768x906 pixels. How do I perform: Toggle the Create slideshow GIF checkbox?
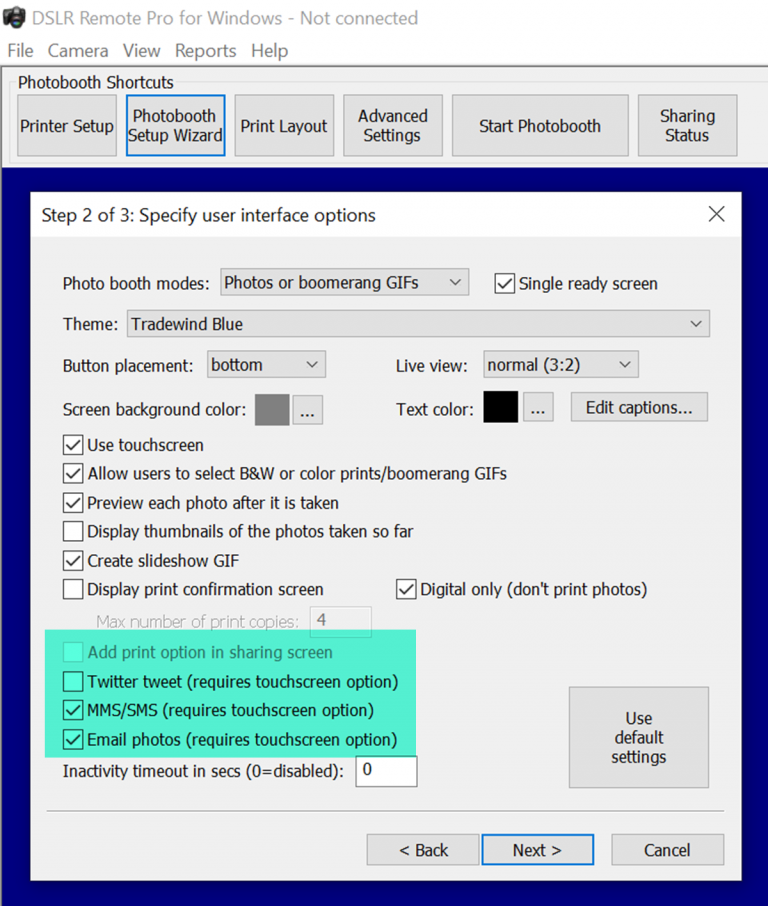click(73, 560)
